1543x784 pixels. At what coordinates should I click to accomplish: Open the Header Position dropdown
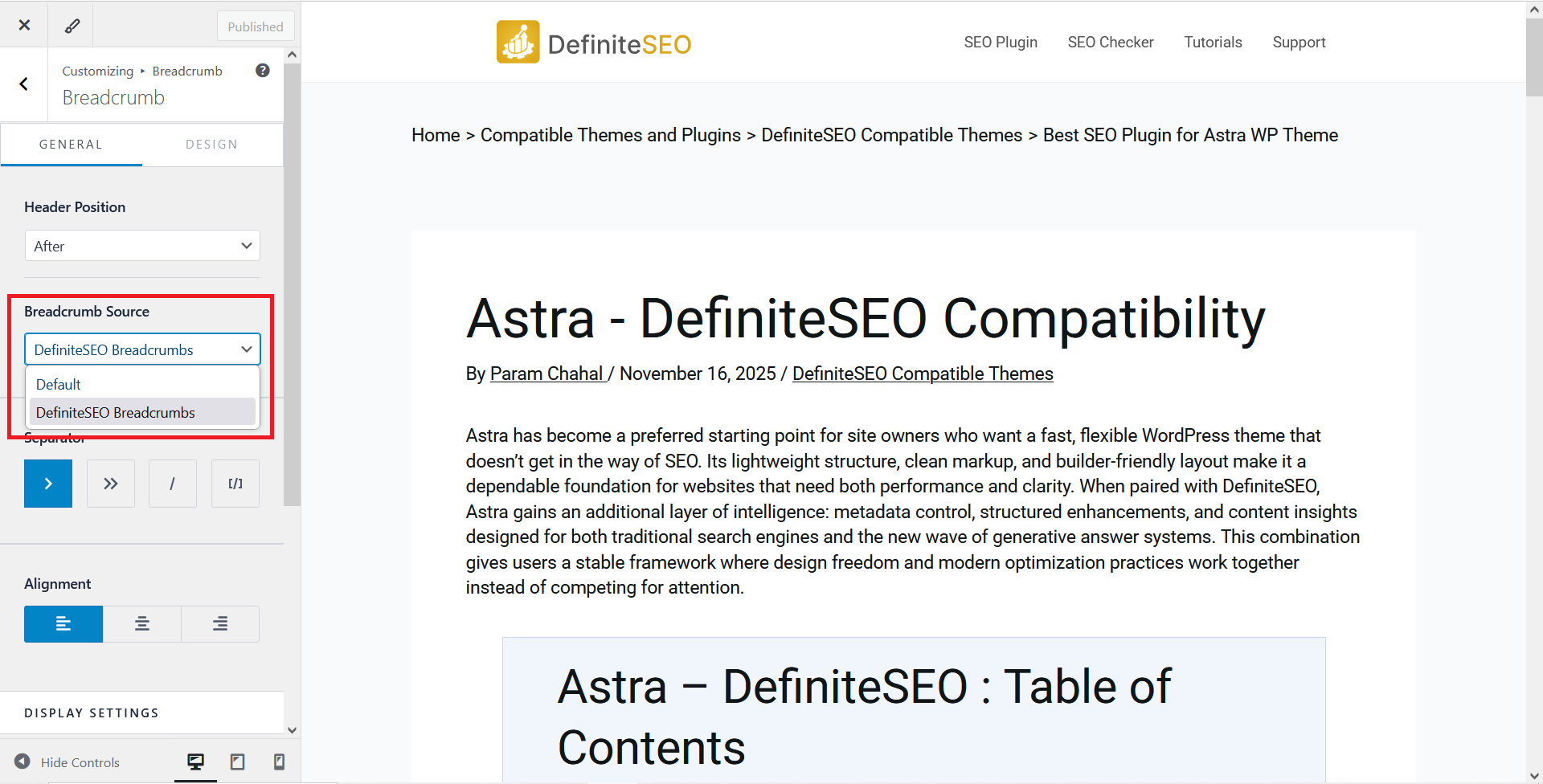coord(141,246)
